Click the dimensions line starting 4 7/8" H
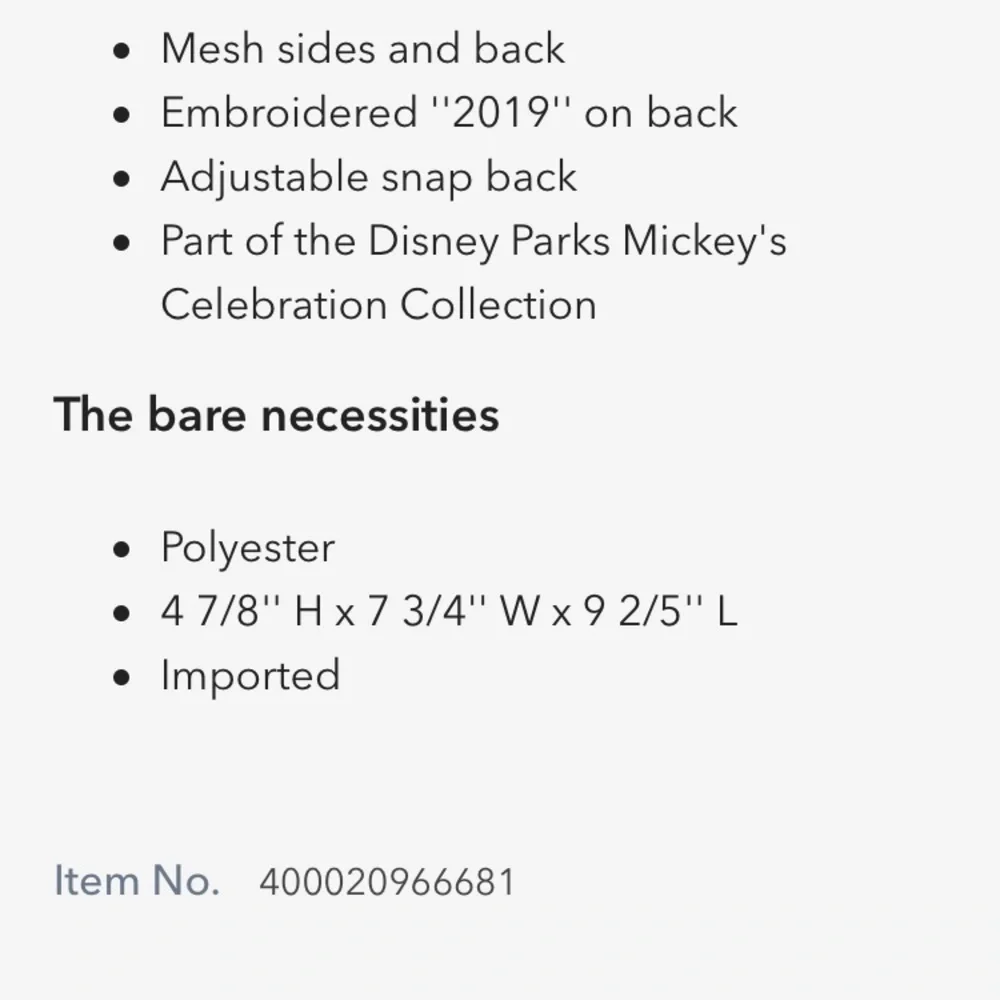The width and height of the screenshot is (1000, 1000). 449,611
